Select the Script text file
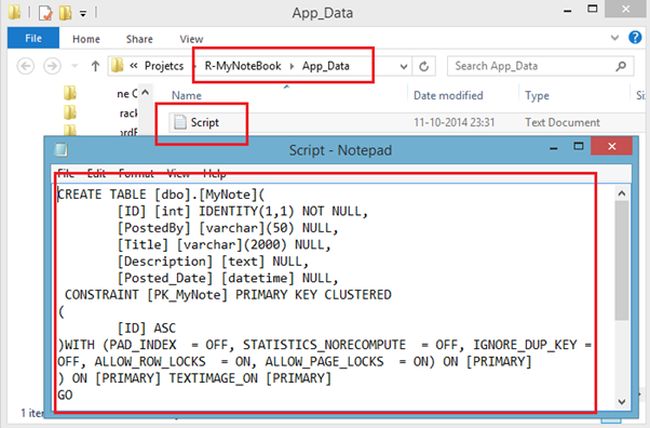This screenshot has height=428, width=650. 204,122
